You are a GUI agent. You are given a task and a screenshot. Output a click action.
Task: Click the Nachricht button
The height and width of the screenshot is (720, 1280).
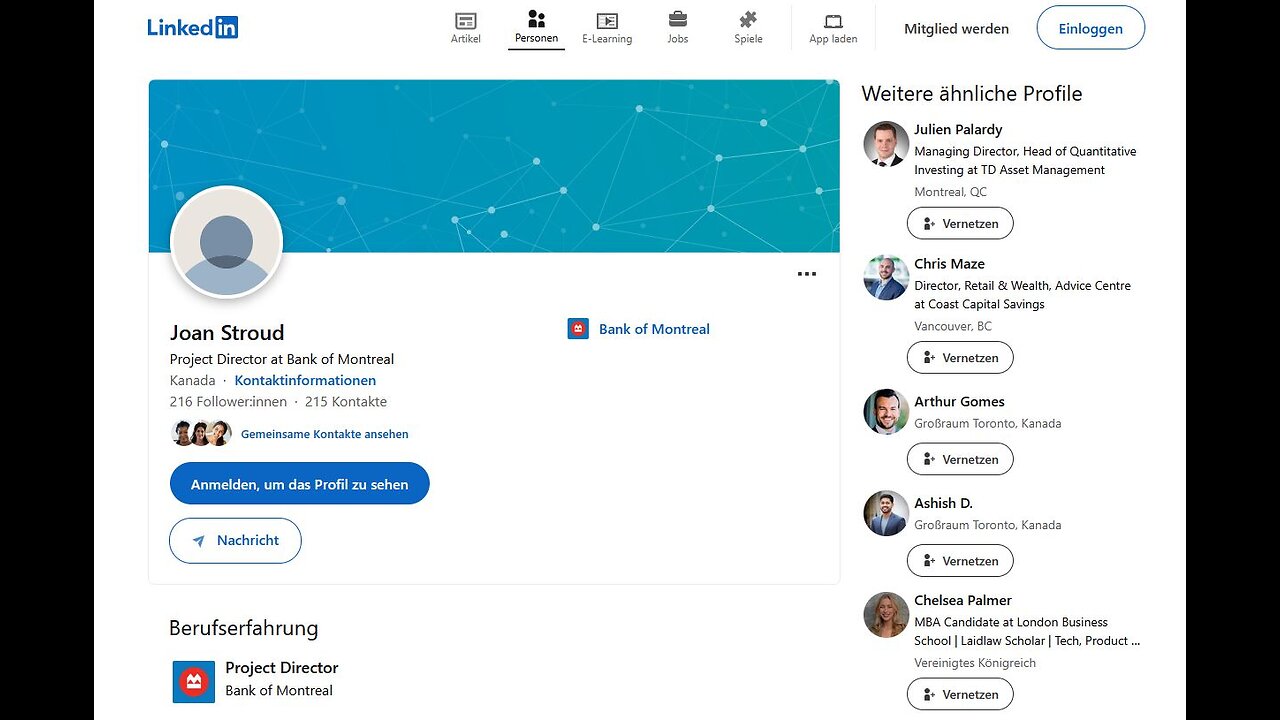[x=235, y=540]
